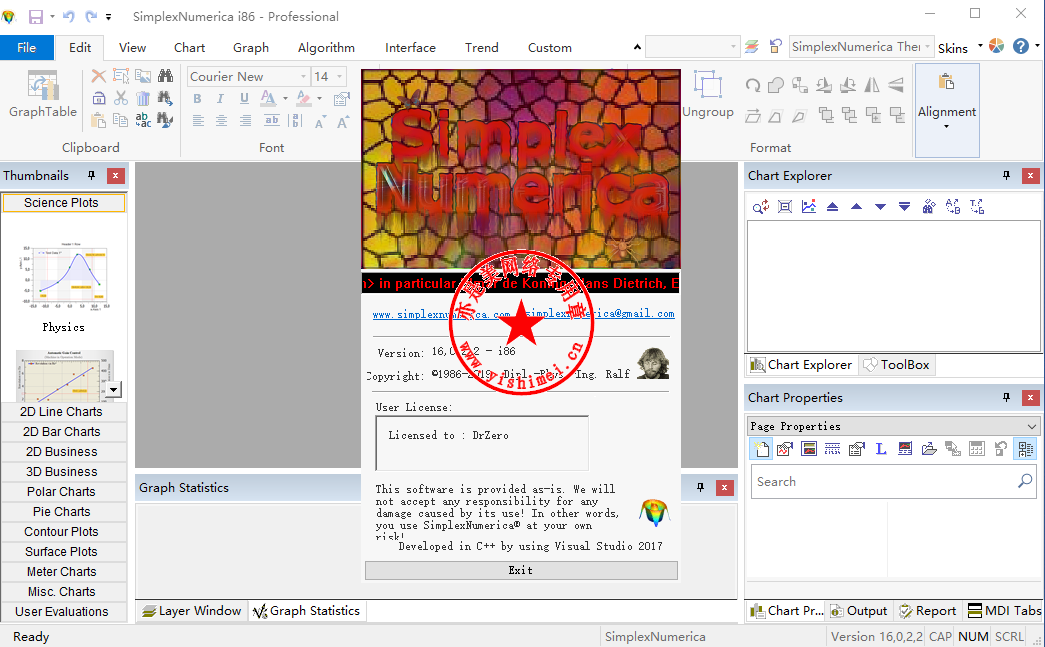
Task: Toggle left text alignment
Action: point(198,121)
